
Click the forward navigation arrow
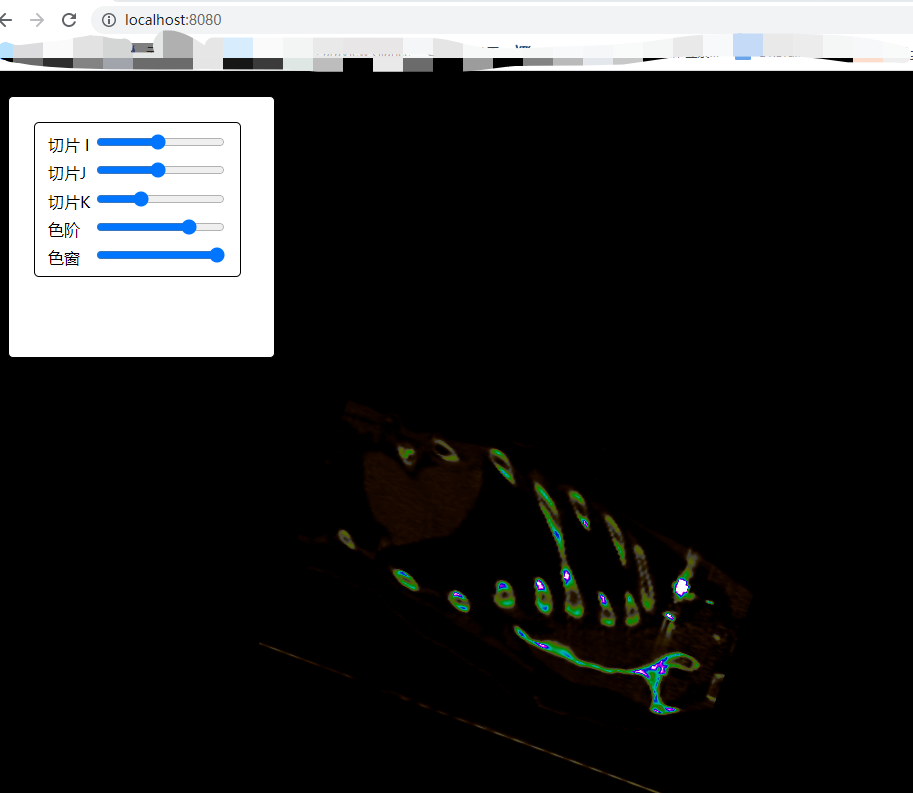point(37,19)
